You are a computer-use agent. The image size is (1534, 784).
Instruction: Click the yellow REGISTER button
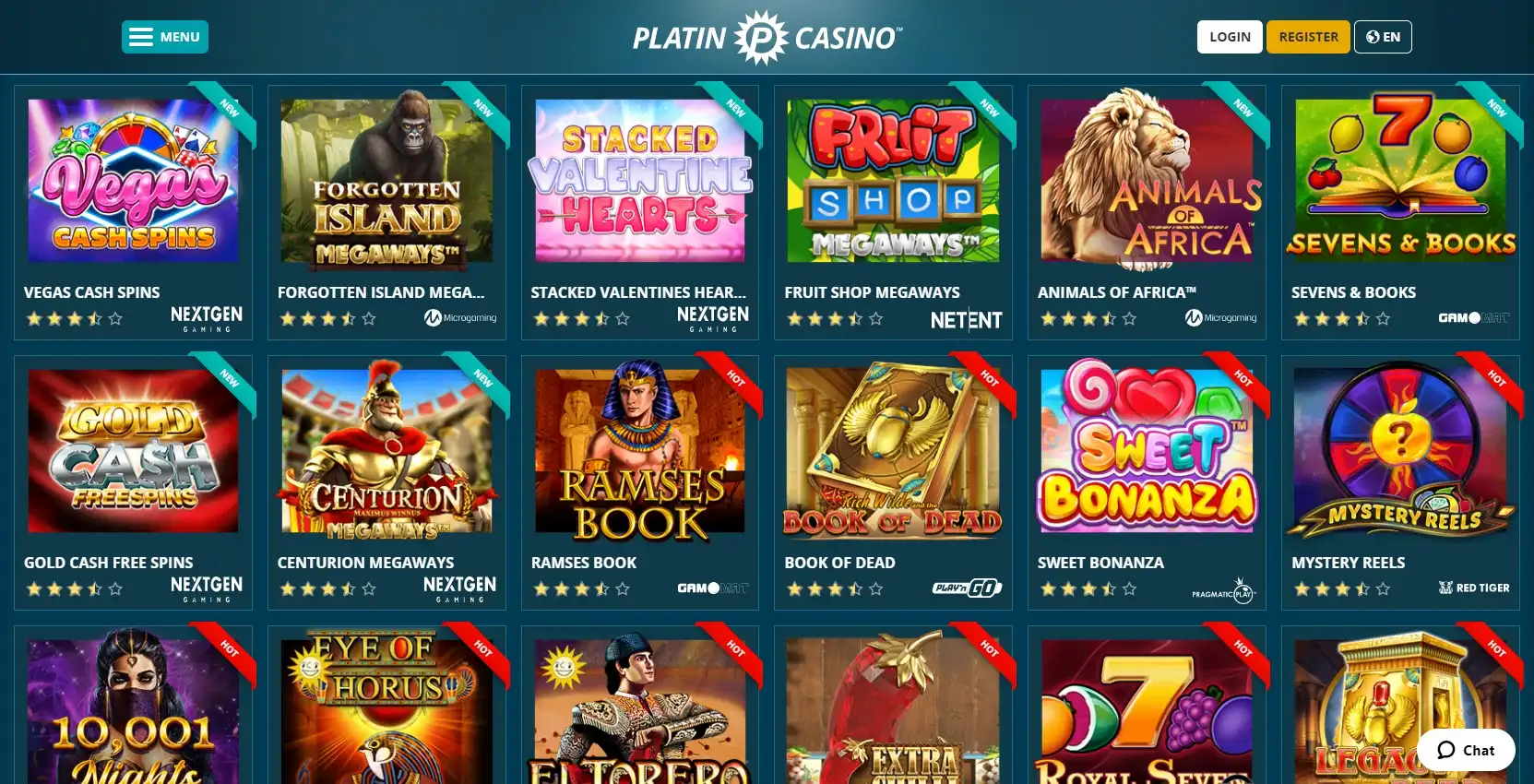1308,37
